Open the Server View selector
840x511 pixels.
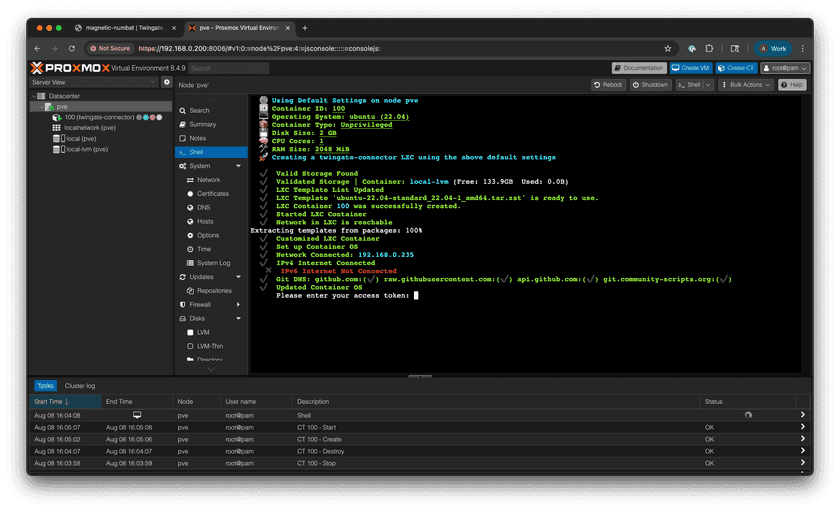[x=94, y=82]
